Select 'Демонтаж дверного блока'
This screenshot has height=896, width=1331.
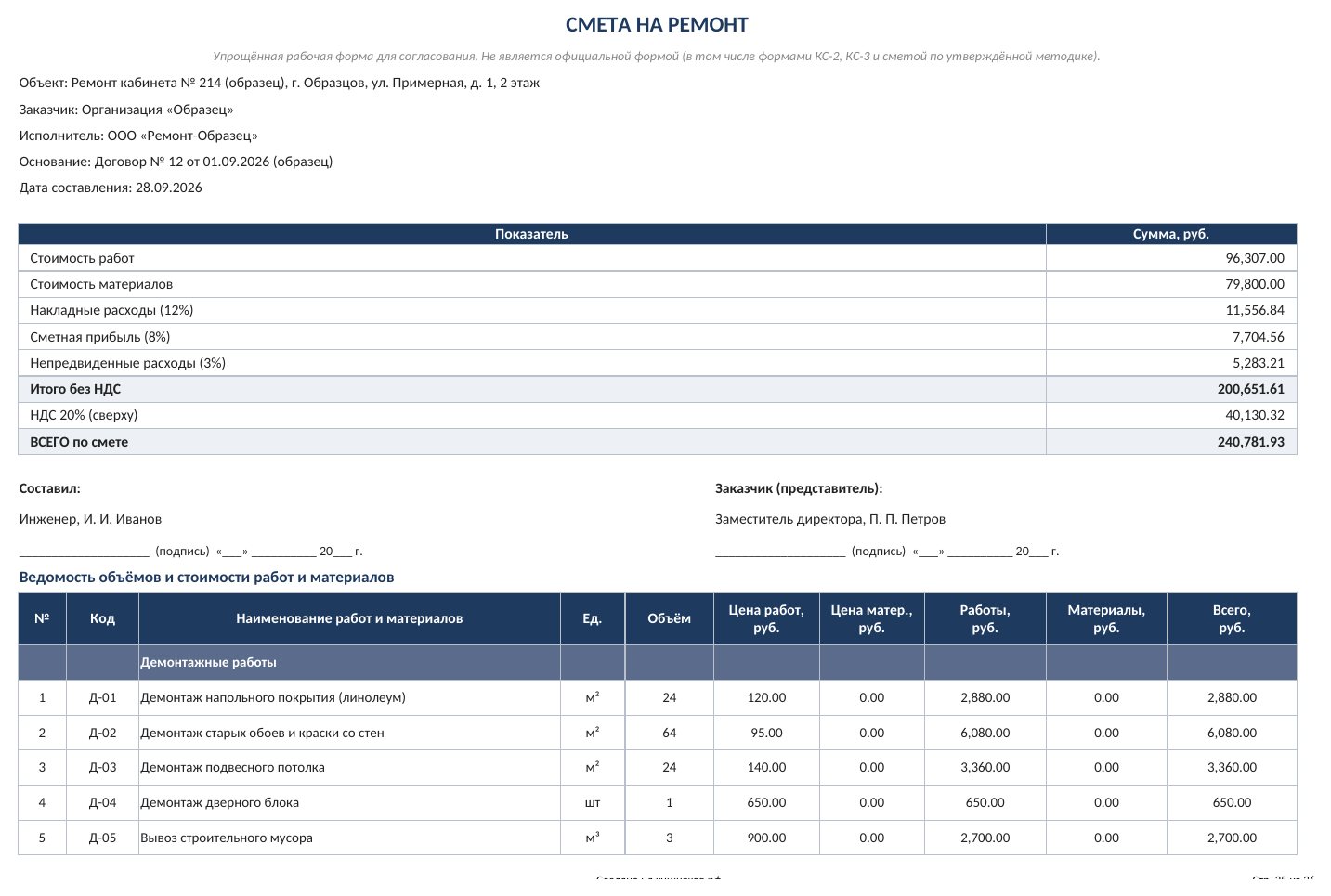pos(219,802)
